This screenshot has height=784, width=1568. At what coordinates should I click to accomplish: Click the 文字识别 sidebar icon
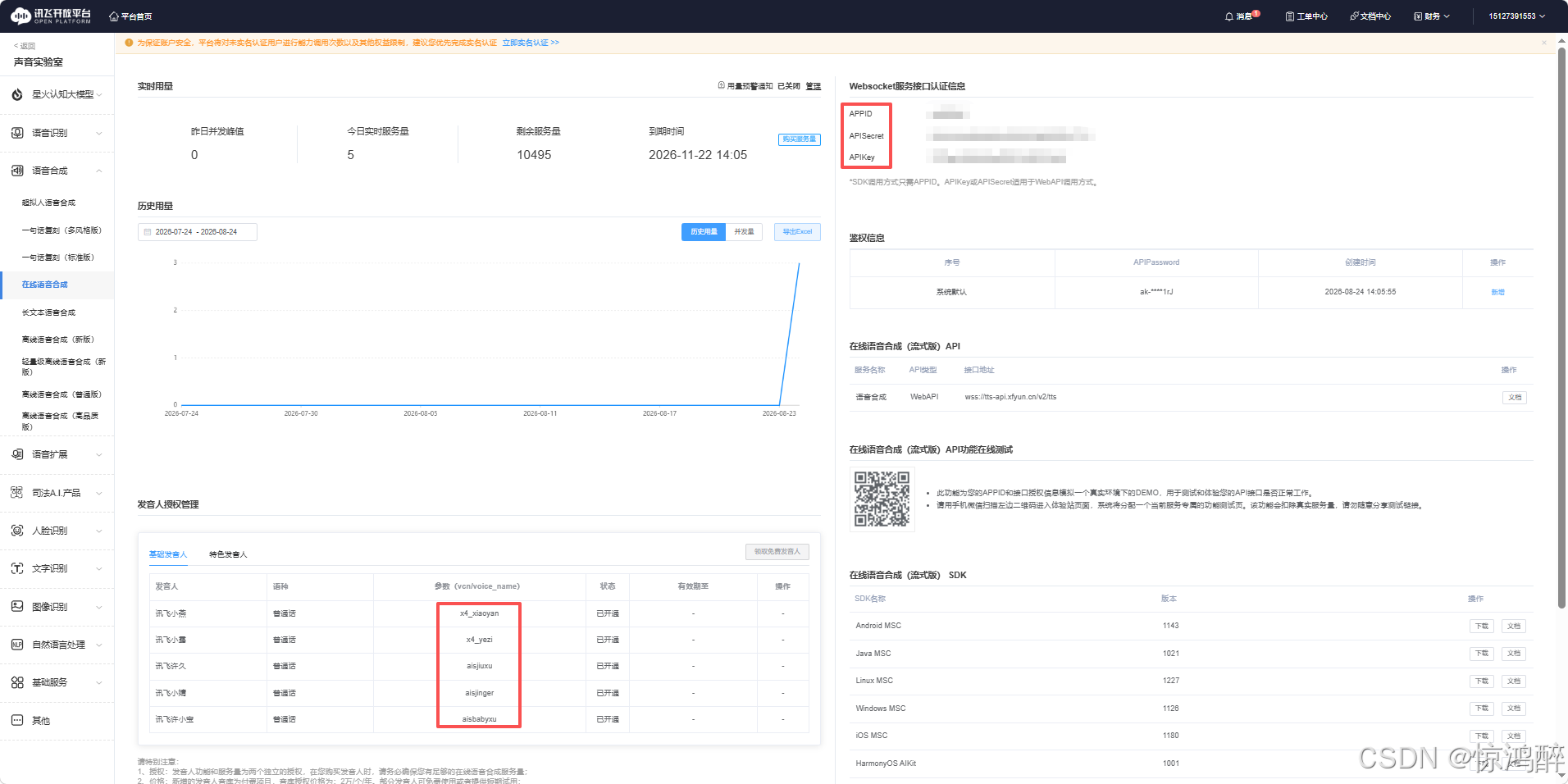tap(17, 568)
